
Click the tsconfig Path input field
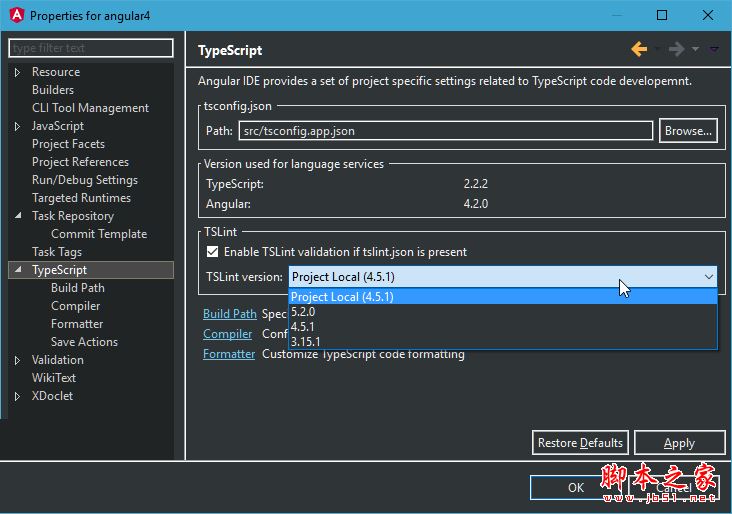point(446,131)
